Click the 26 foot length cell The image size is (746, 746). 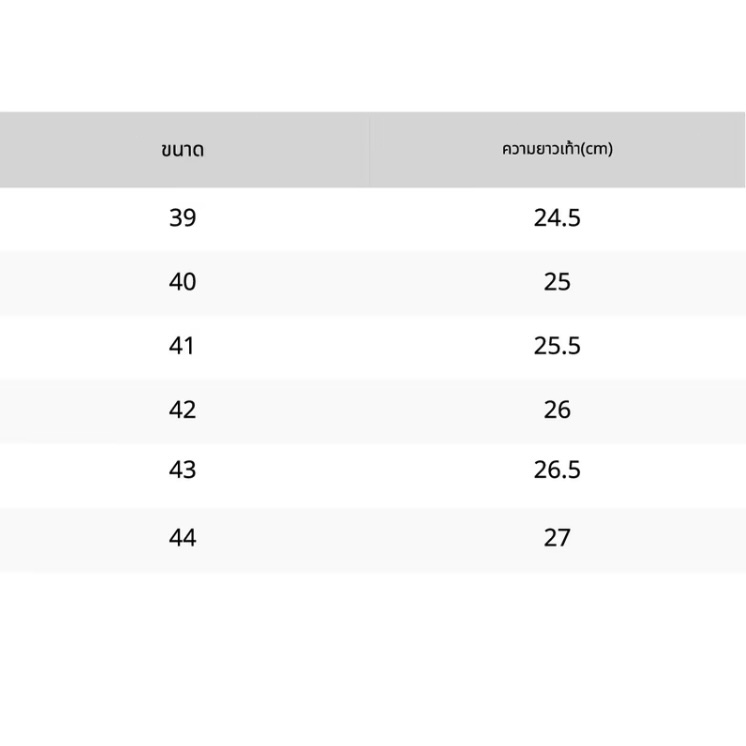click(557, 410)
